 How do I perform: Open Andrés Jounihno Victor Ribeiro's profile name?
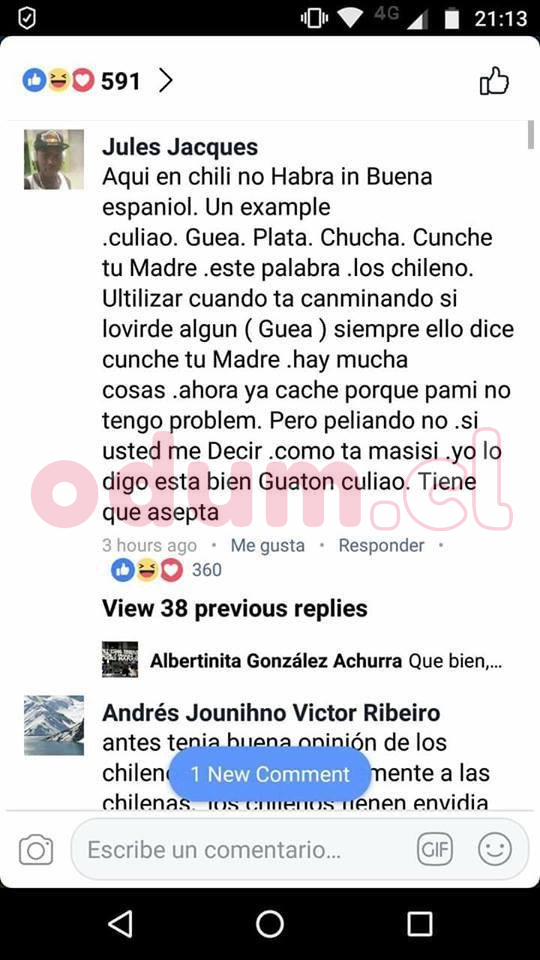(x=271, y=713)
